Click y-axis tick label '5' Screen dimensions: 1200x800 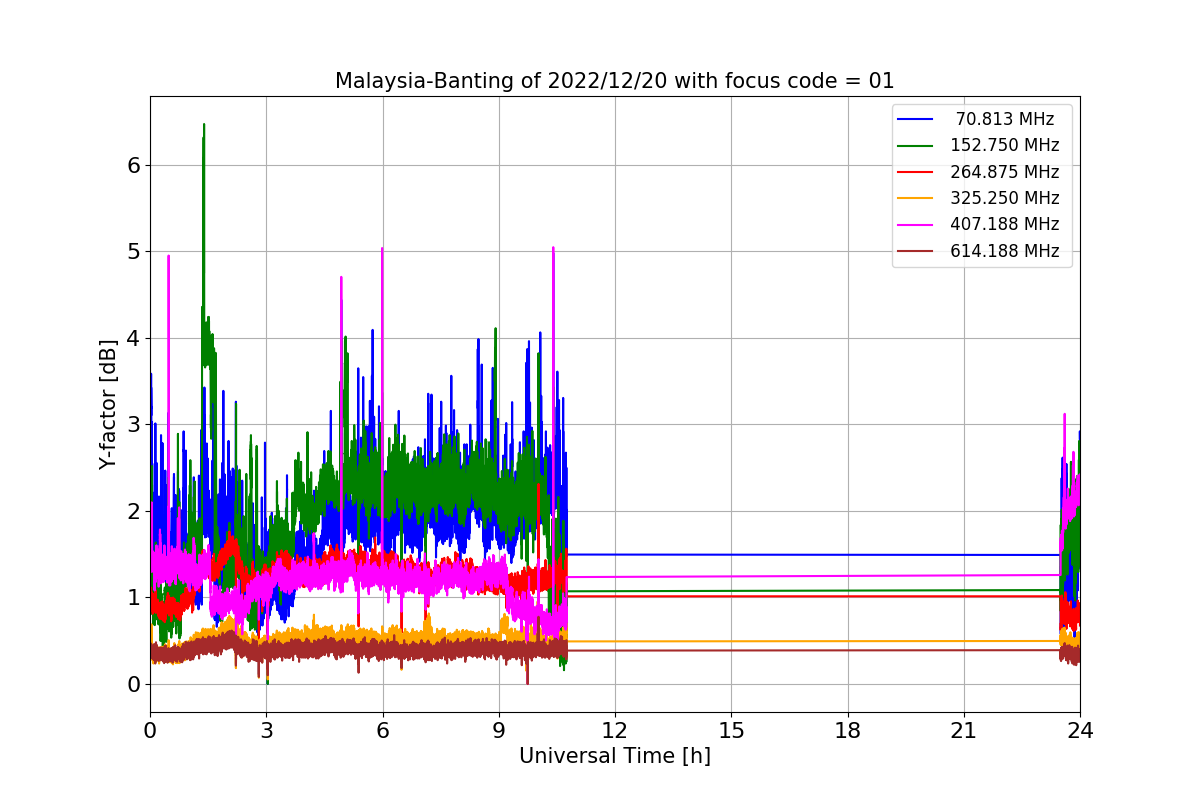pos(133,251)
